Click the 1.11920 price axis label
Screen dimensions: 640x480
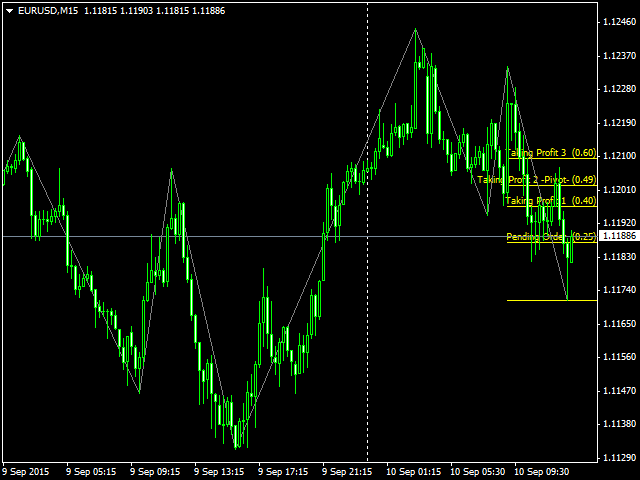(x=620, y=223)
